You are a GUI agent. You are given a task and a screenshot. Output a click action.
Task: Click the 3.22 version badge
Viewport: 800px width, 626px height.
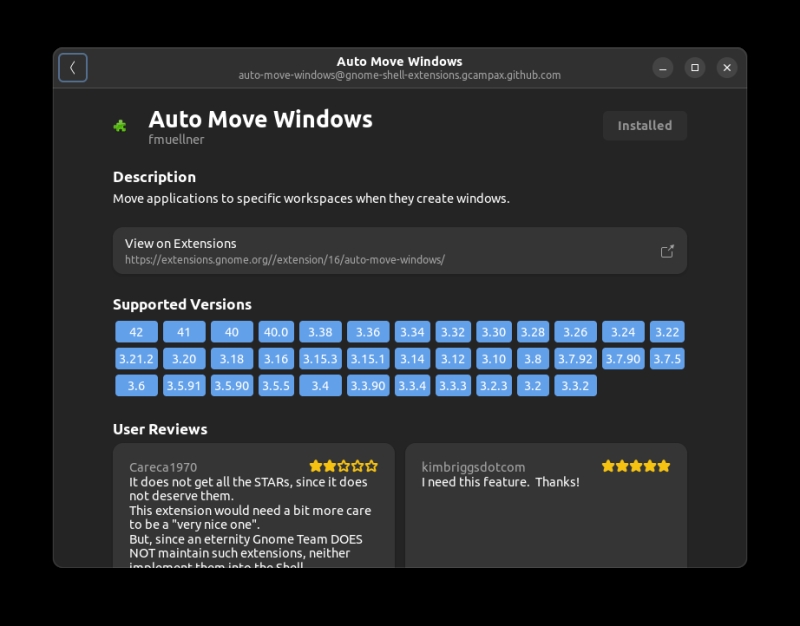[667, 332]
